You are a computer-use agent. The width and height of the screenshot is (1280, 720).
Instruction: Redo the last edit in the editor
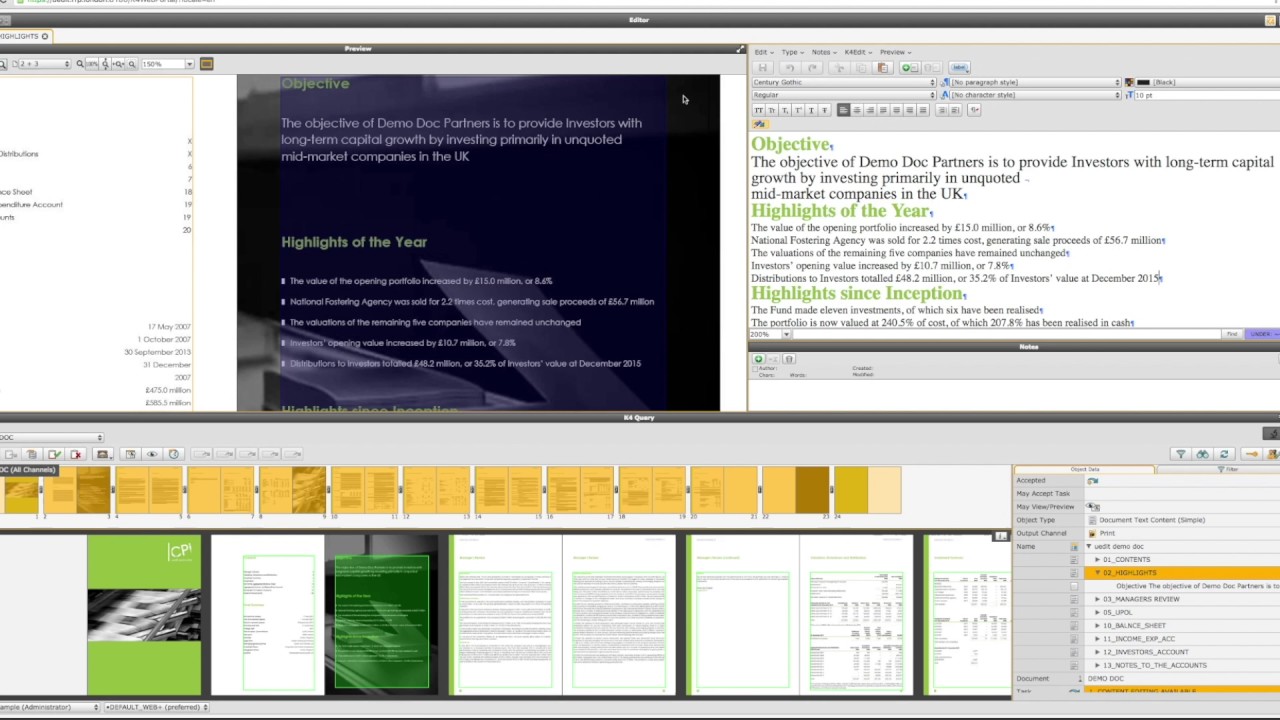point(812,68)
